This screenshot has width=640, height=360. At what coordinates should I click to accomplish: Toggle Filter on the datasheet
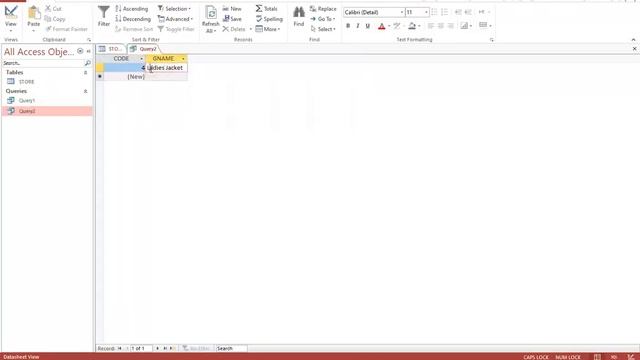coord(176,29)
